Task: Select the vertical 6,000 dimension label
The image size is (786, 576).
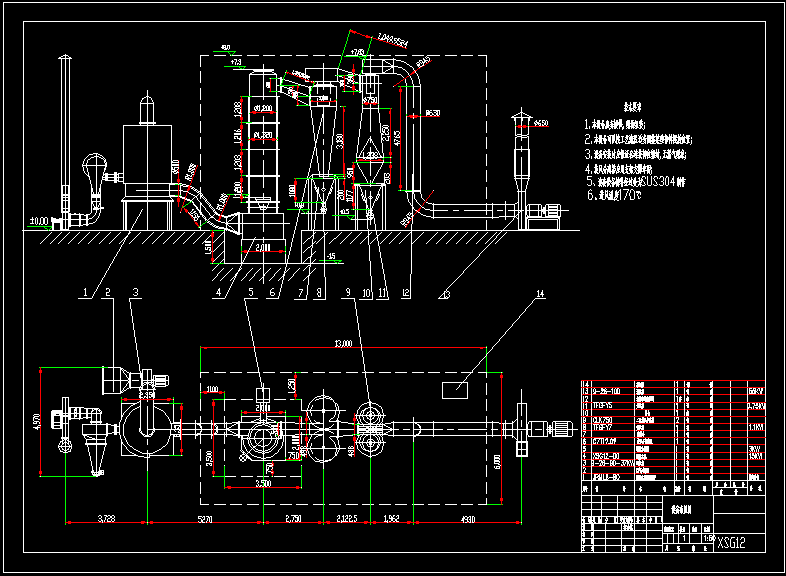Action: pyautogui.click(x=497, y=462)
